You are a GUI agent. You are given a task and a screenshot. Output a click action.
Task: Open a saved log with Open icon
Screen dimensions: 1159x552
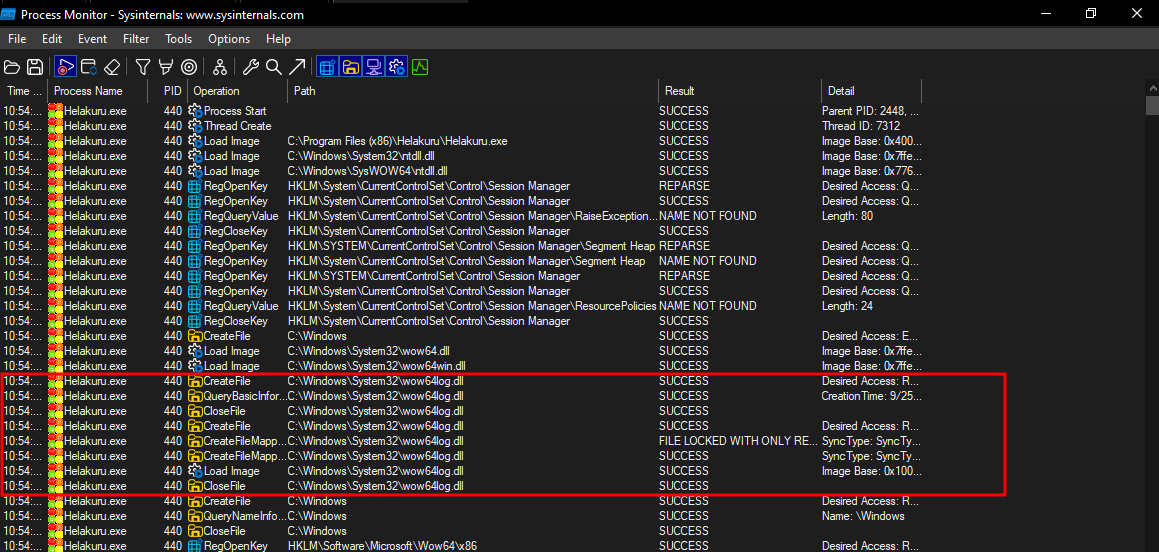pyautogui.click(x=12, y=67)
